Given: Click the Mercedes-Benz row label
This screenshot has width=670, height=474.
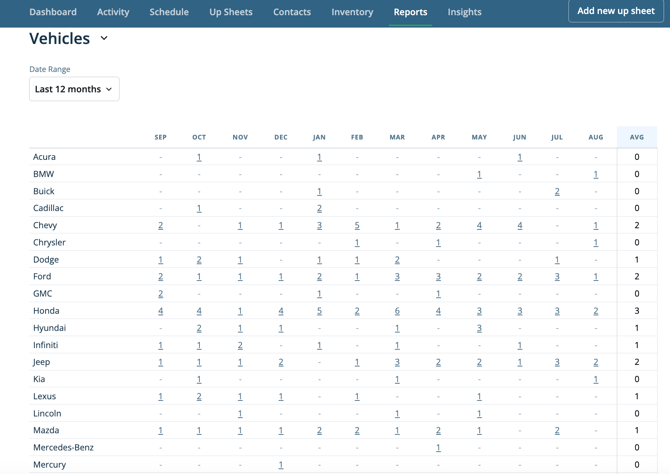Looking at the screenshot, I should coord(63,448).
